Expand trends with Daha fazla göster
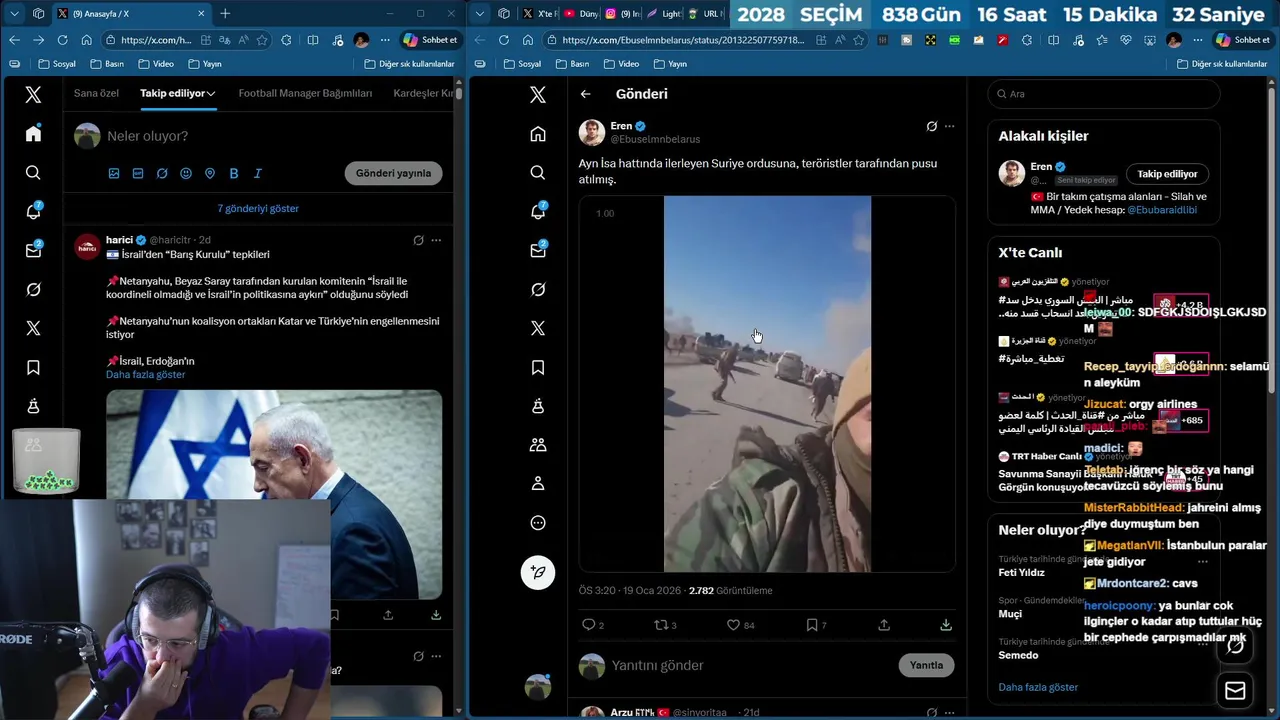The width and height of the screenshot is (1280, 720). tap(1038, 688)
